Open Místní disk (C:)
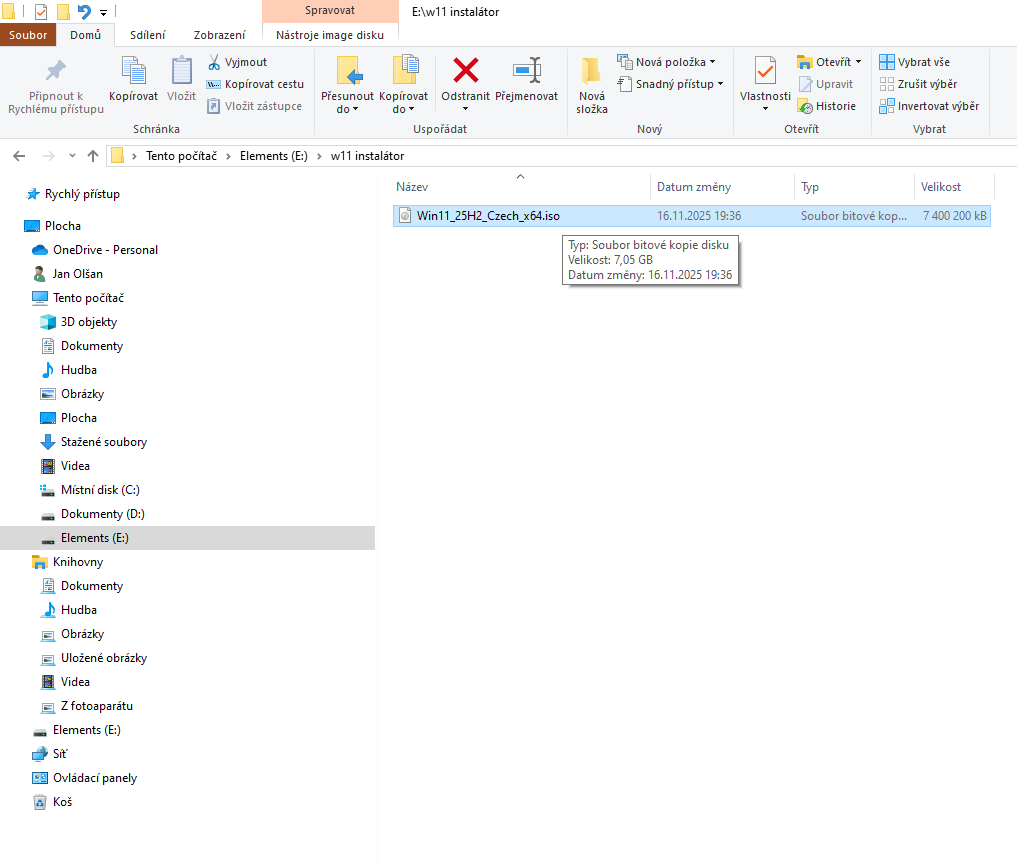This screenshot has height=865, width=1017. (90, 490)
